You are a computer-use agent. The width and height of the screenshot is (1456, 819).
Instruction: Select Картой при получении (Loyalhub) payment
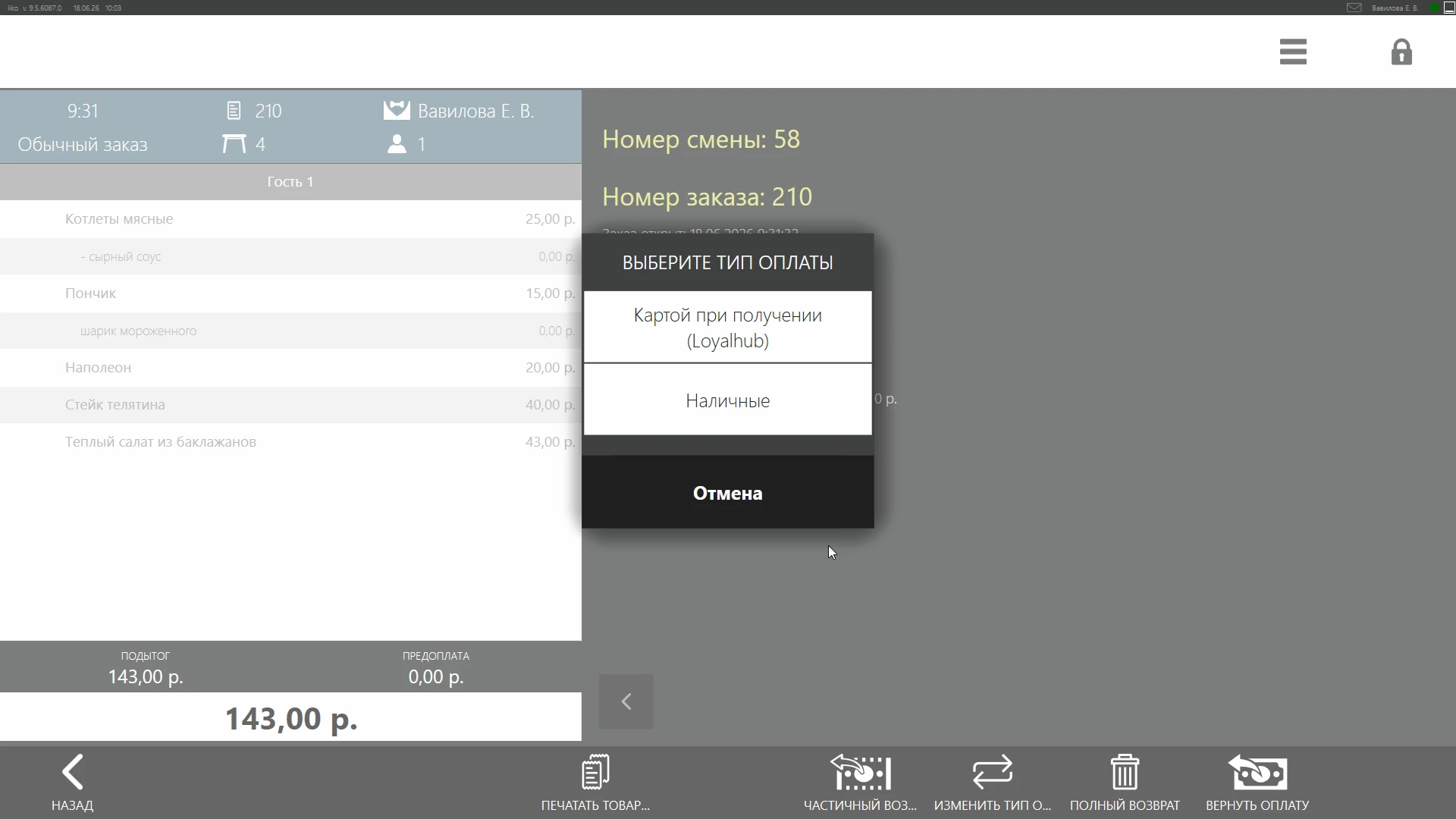[x=728, y=327]
